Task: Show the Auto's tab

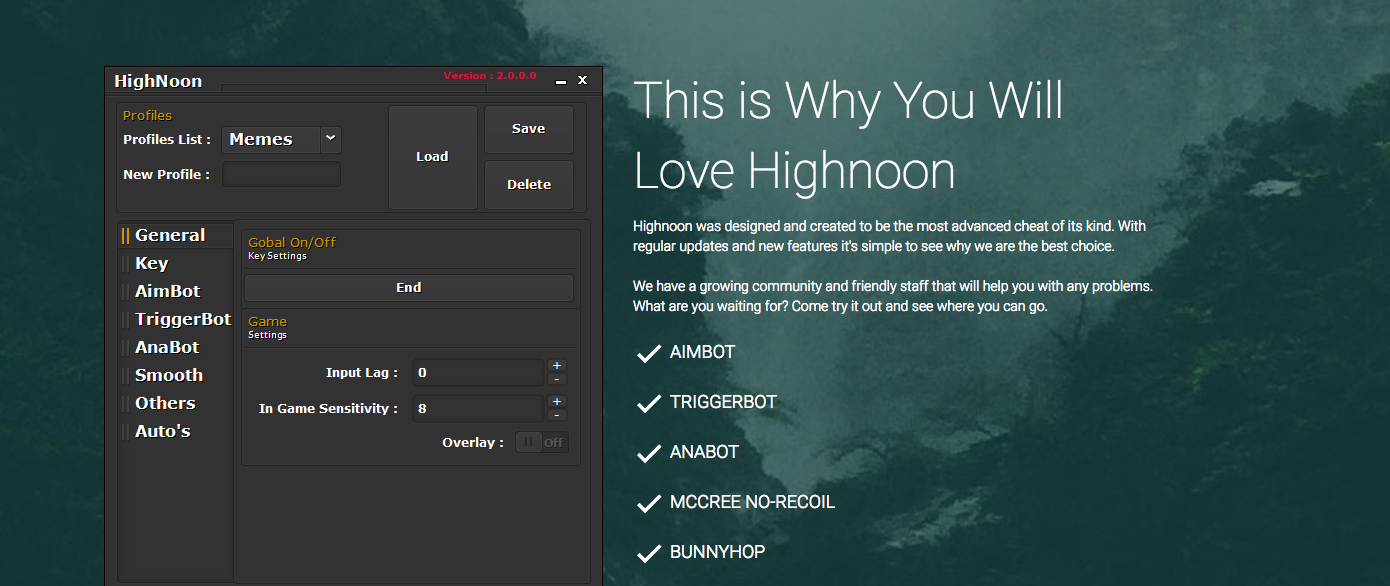Action: (176, 431)
